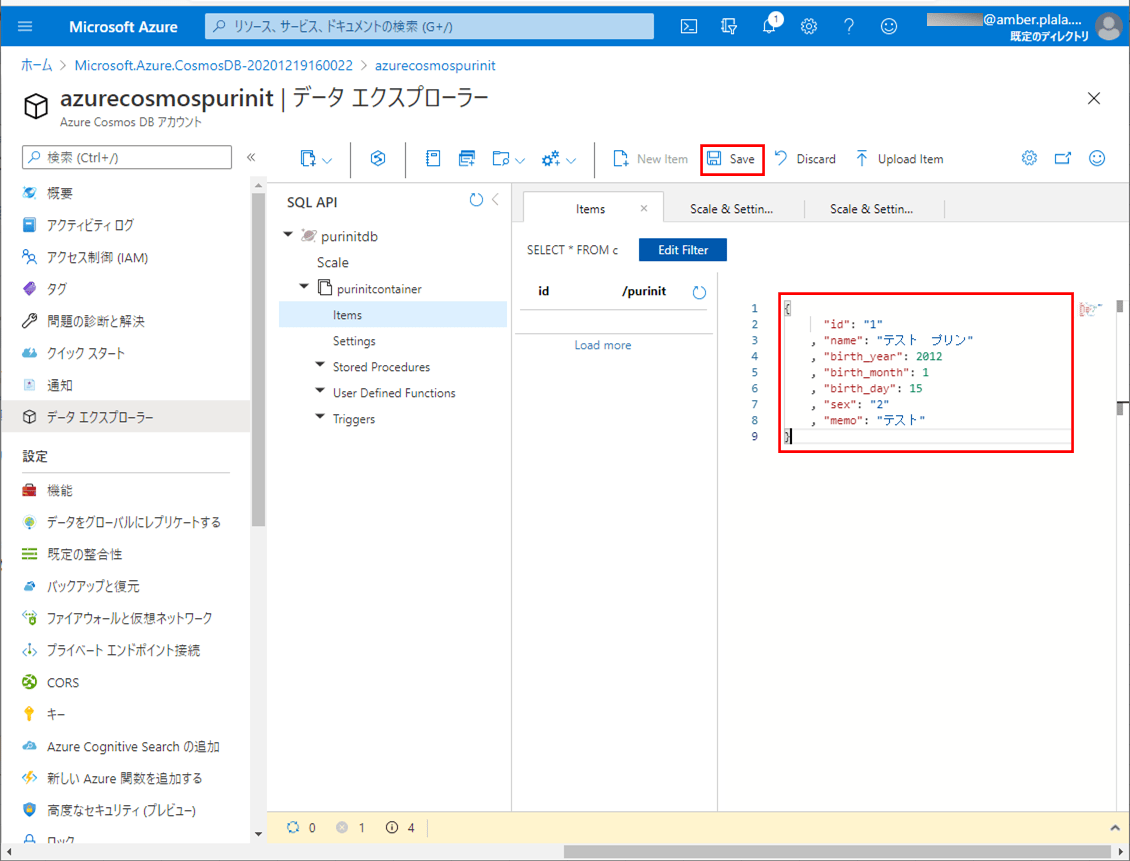The height and width of the screenshot is (861, 1130).
Task: Open 通知 in sidebar
Action: (x=60, y=385)
